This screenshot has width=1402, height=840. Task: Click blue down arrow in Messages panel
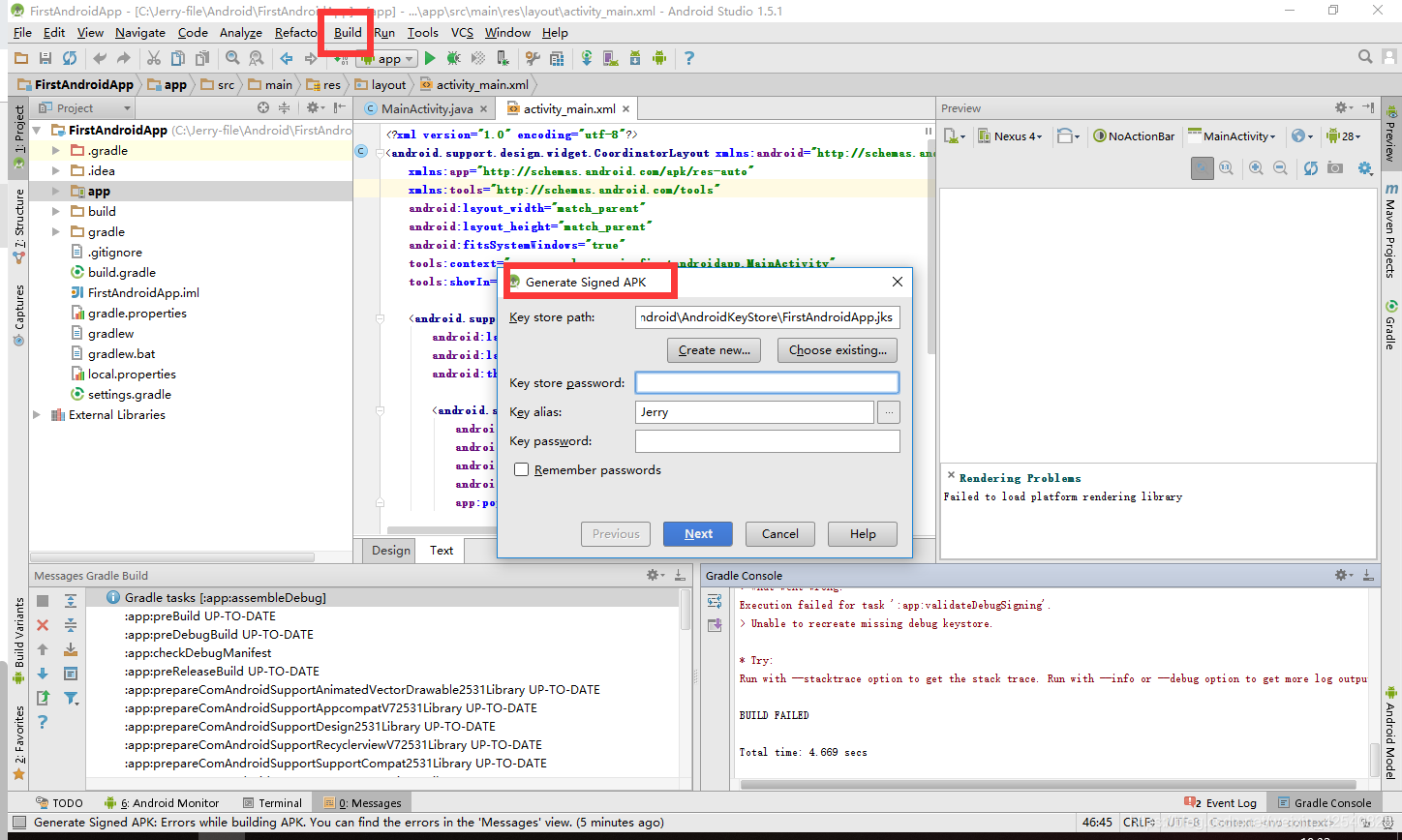[x=43, y=674]
